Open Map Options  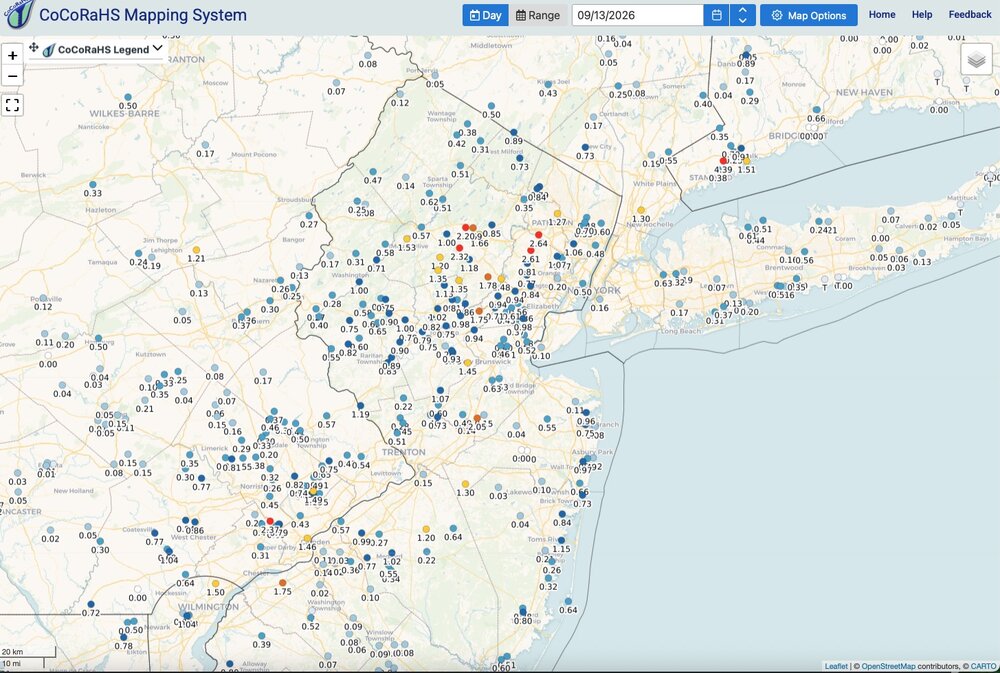(x=809, y=15)
